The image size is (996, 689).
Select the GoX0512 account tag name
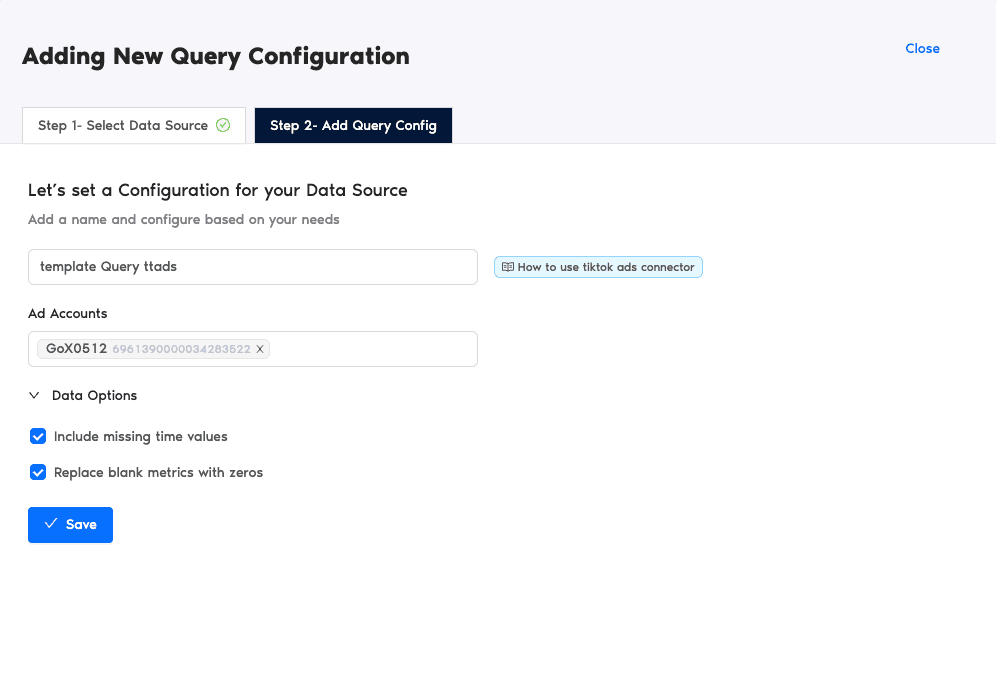tap(76, 349)
